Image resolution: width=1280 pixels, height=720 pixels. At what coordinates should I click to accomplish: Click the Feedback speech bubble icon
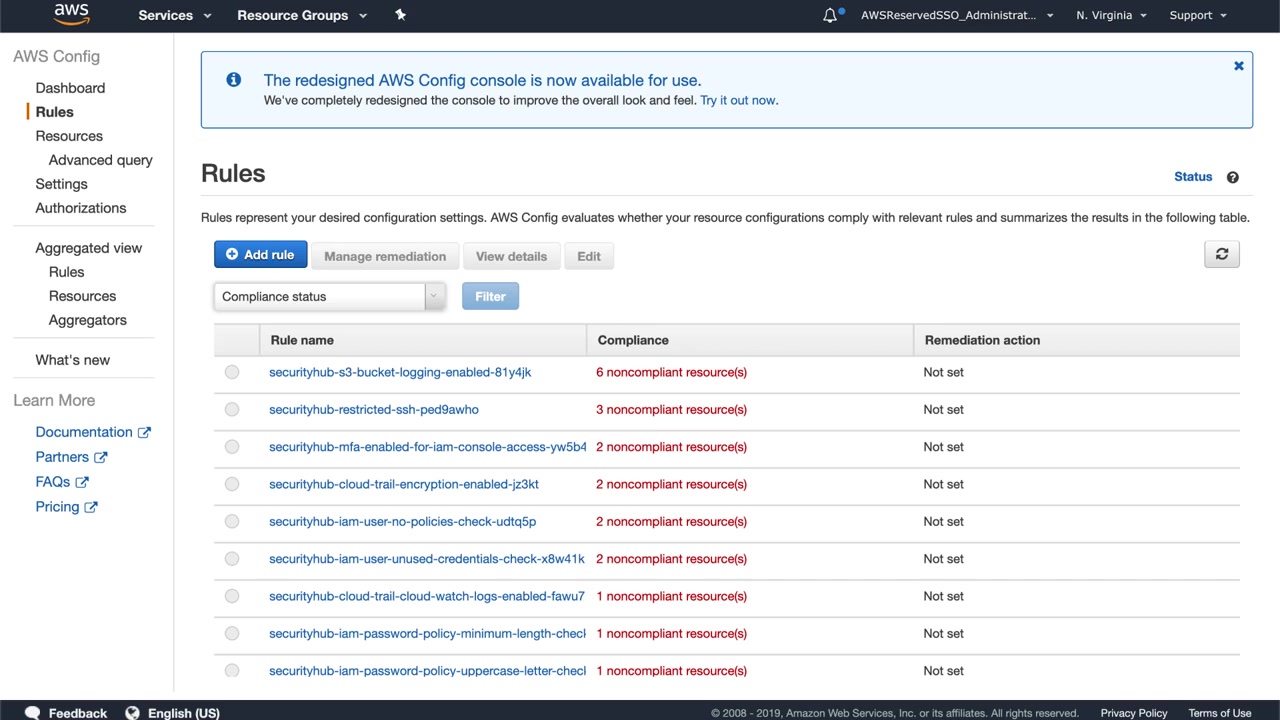[x=32, y=713]
